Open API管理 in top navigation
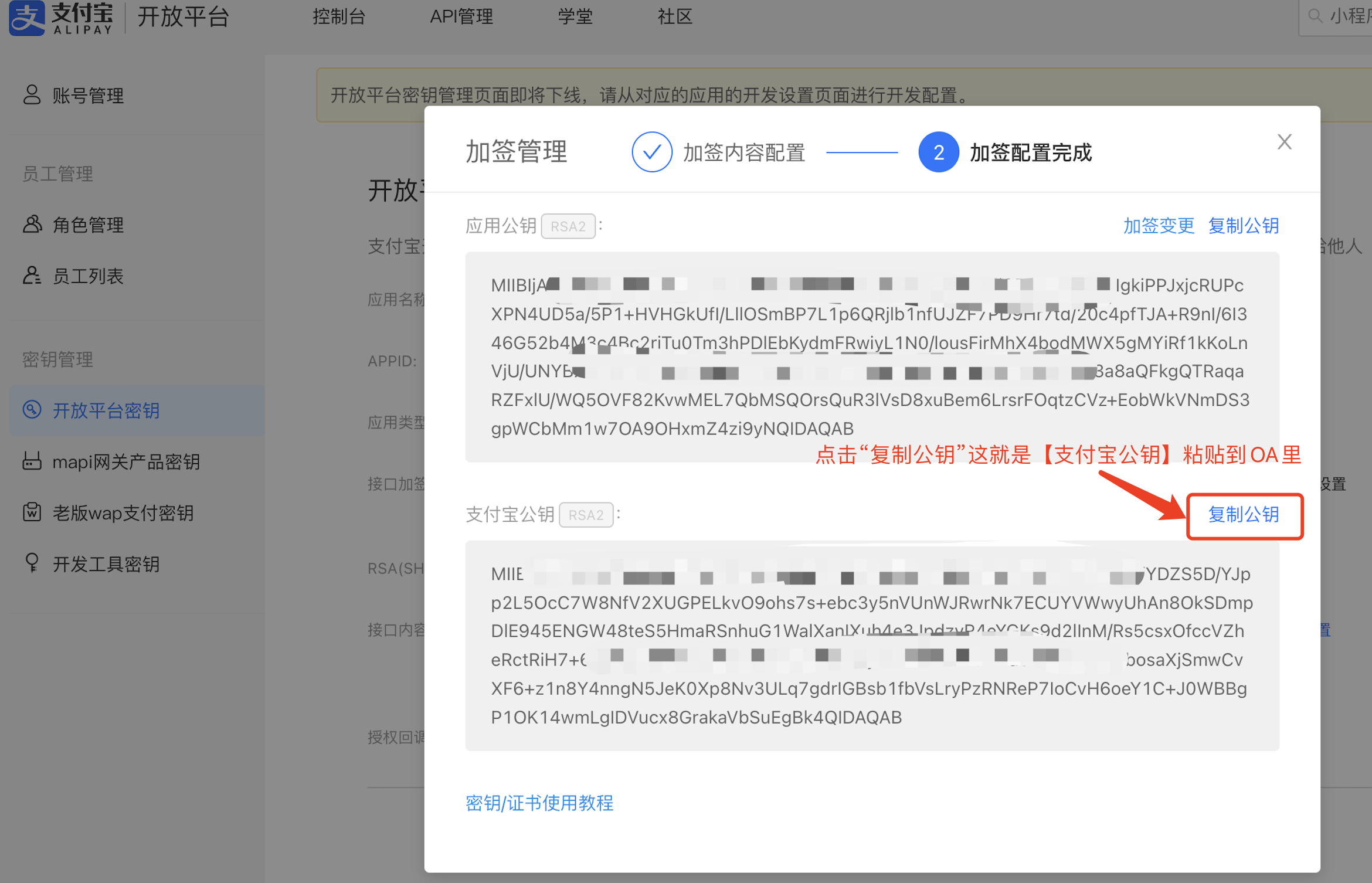 pyautogui.click(x=461, y=16)
